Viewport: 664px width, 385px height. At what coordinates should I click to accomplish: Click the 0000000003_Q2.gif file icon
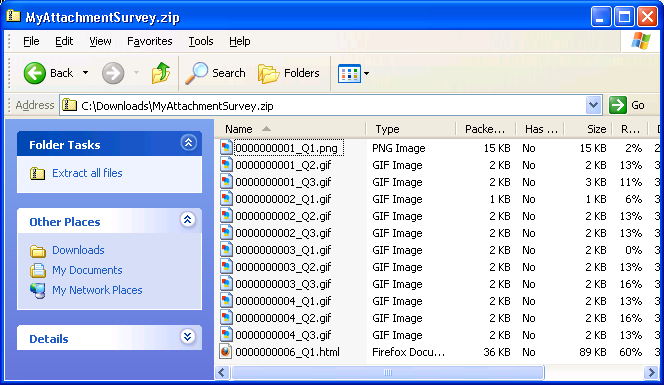click(226, 267)
